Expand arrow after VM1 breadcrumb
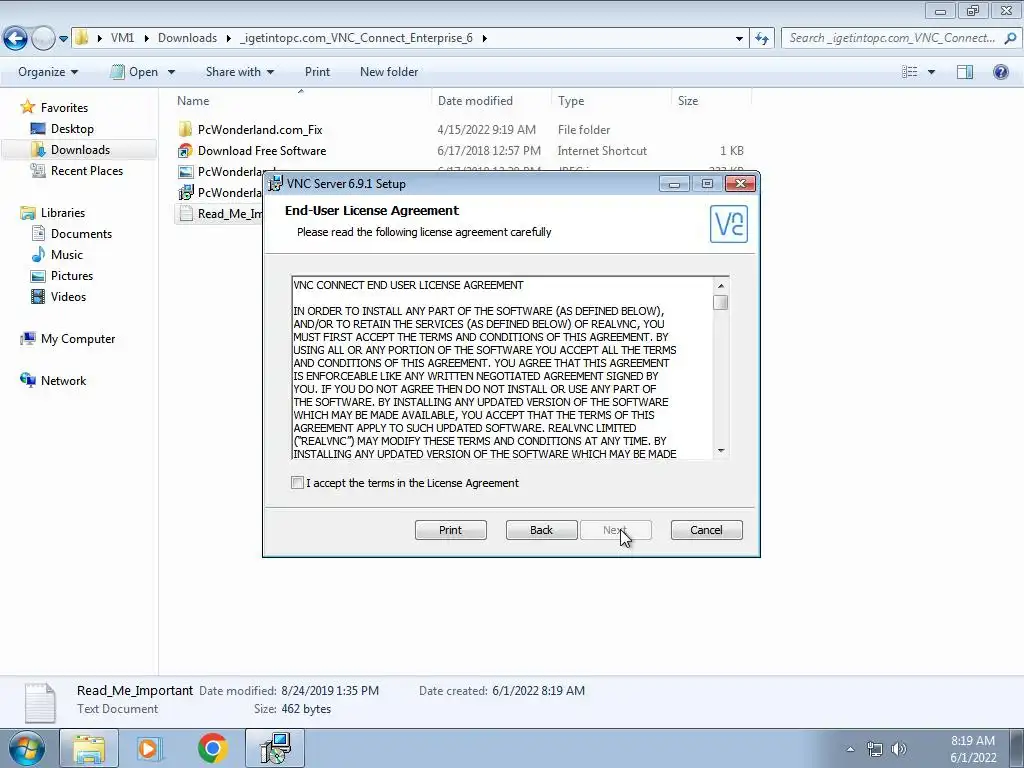The image size is (1024, 768). (146, 38)
